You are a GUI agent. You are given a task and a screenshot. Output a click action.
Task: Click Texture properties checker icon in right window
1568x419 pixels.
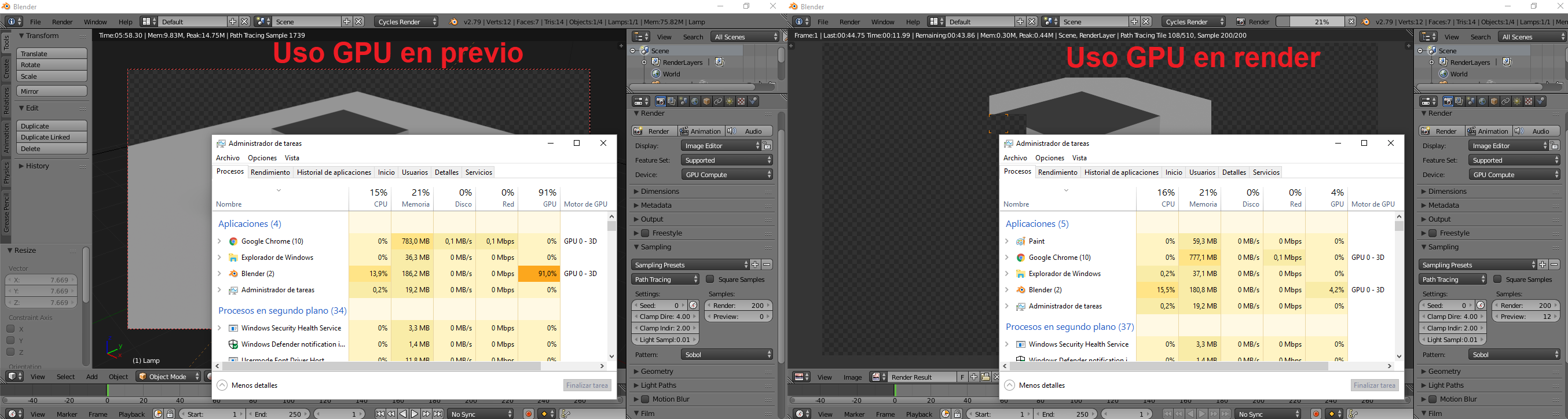pyautogui.click(x=1529, y=101)
